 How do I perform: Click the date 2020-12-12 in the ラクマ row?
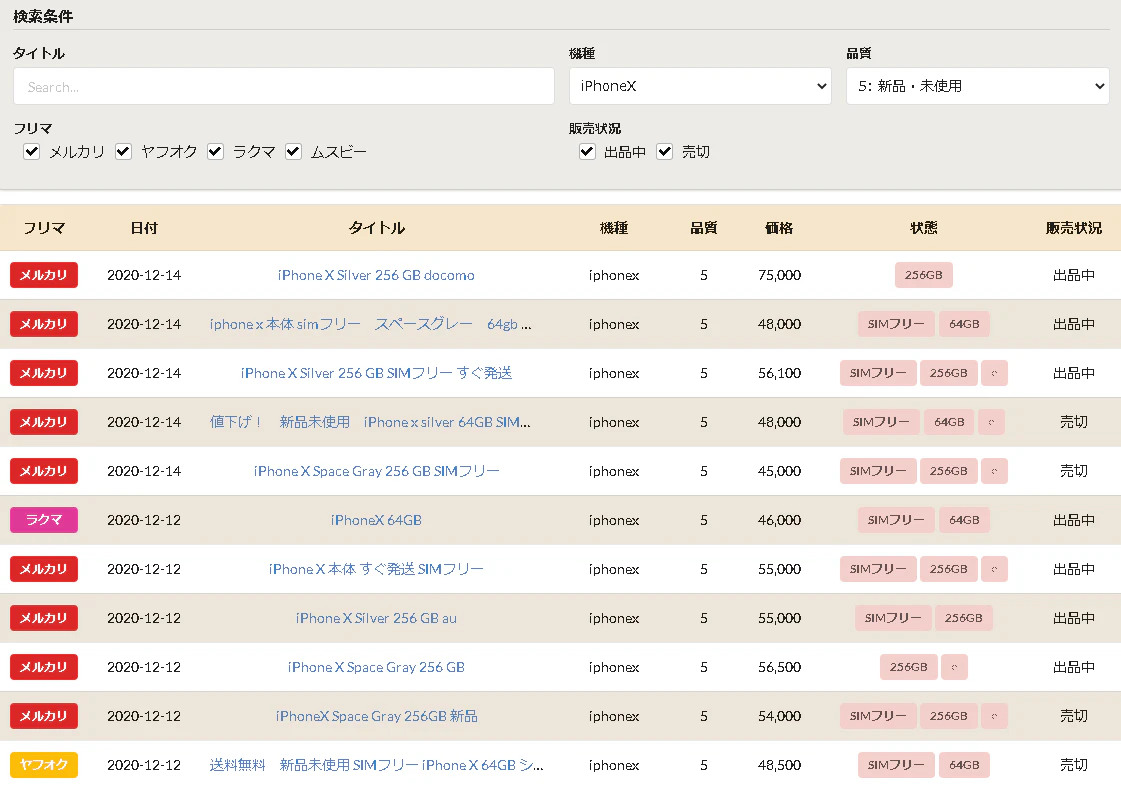point(144,520)
